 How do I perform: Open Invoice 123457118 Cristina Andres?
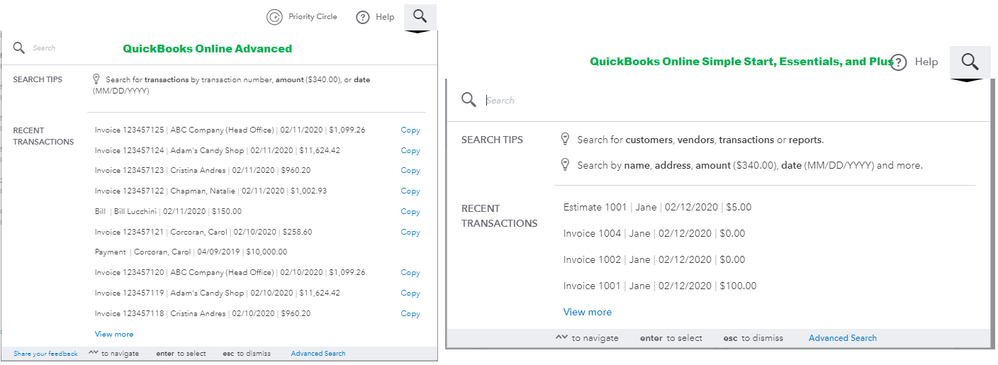pos(202,313)
